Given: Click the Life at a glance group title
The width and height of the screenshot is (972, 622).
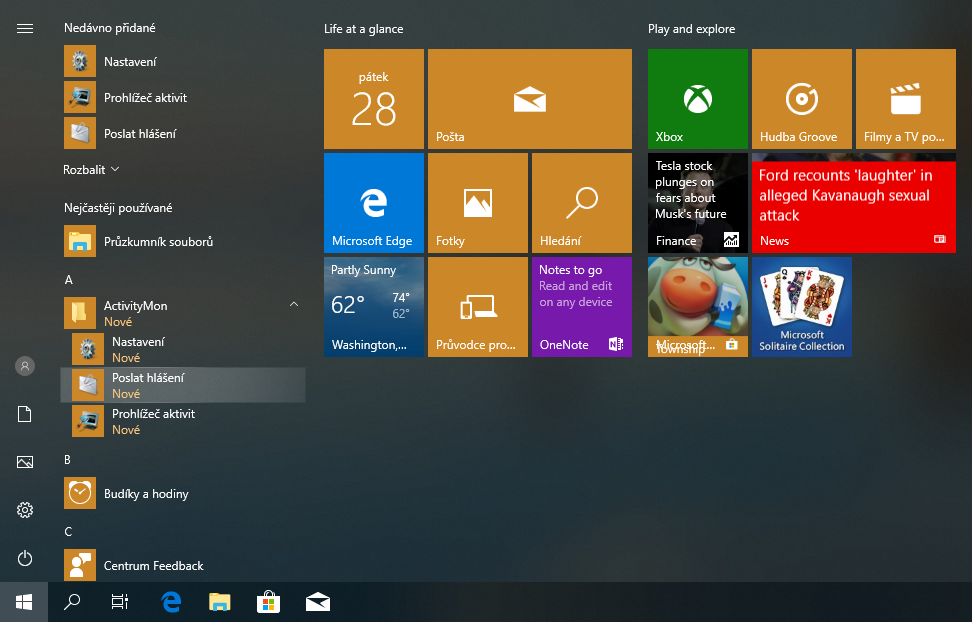Looking at the screenshot, I should click(363, 29).
